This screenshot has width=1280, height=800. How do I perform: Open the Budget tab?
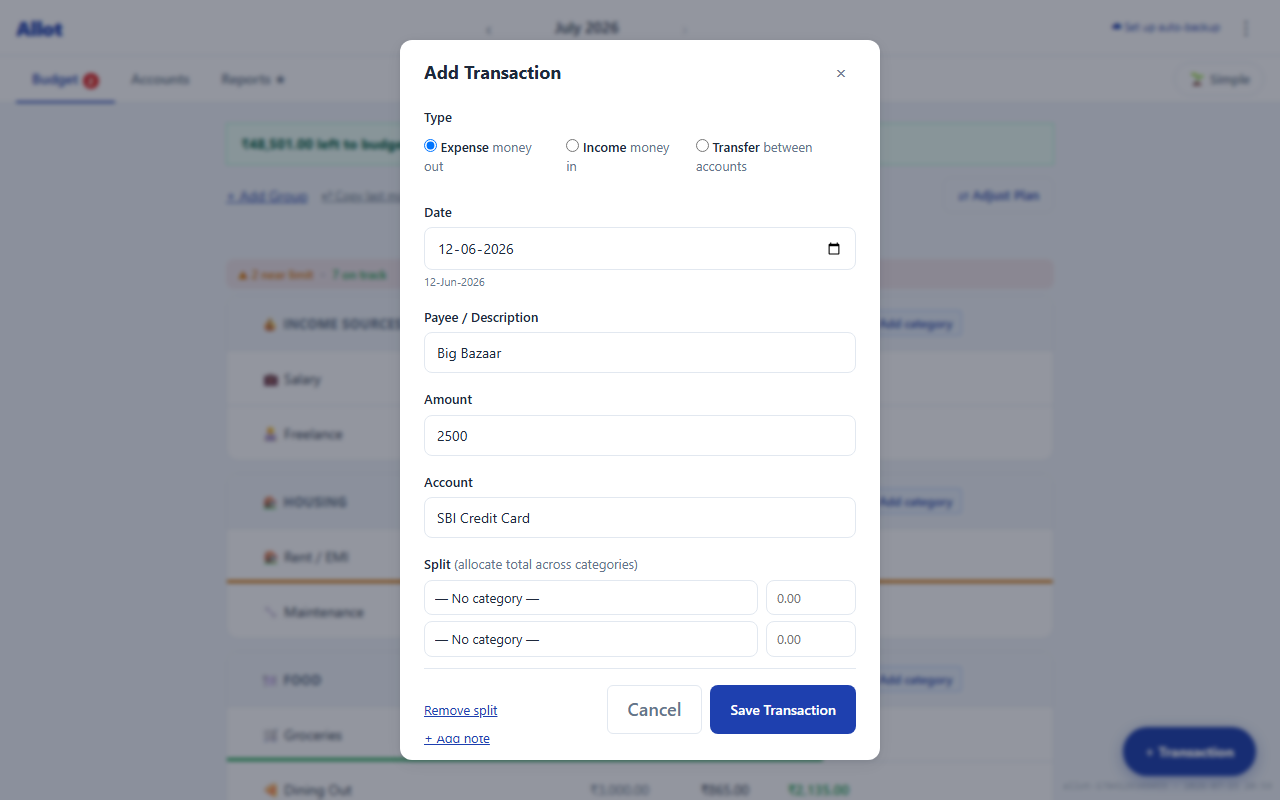point(65,80)
